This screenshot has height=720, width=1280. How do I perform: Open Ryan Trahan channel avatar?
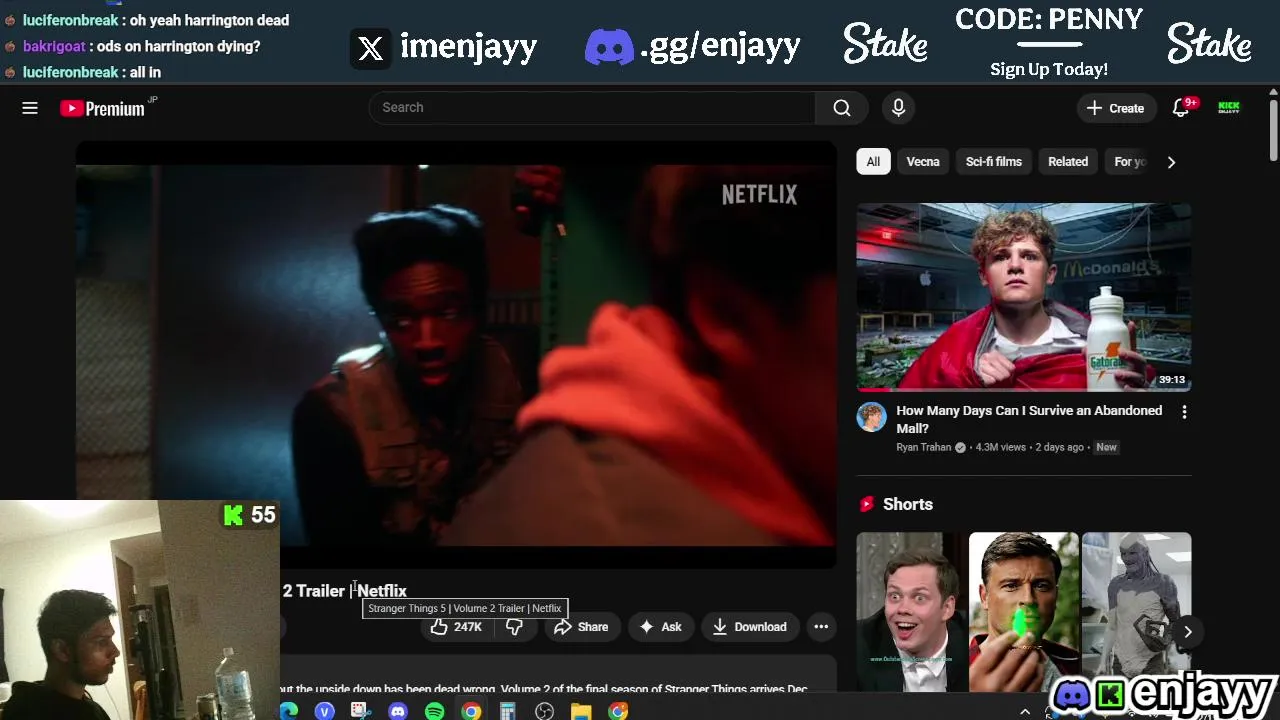coord(872,418)
